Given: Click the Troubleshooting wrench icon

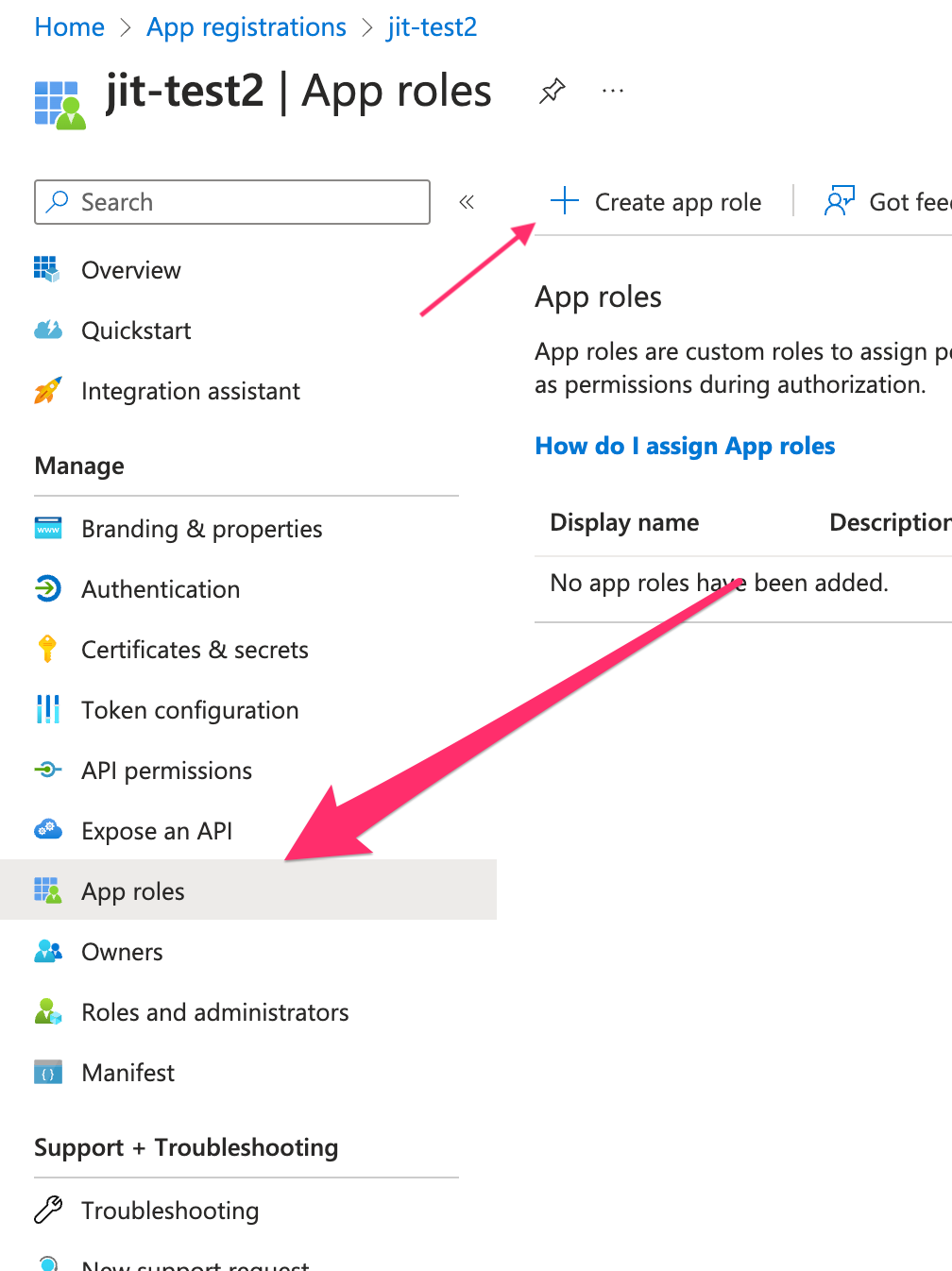Looking at the screenshot, I should click(47, 1211).
